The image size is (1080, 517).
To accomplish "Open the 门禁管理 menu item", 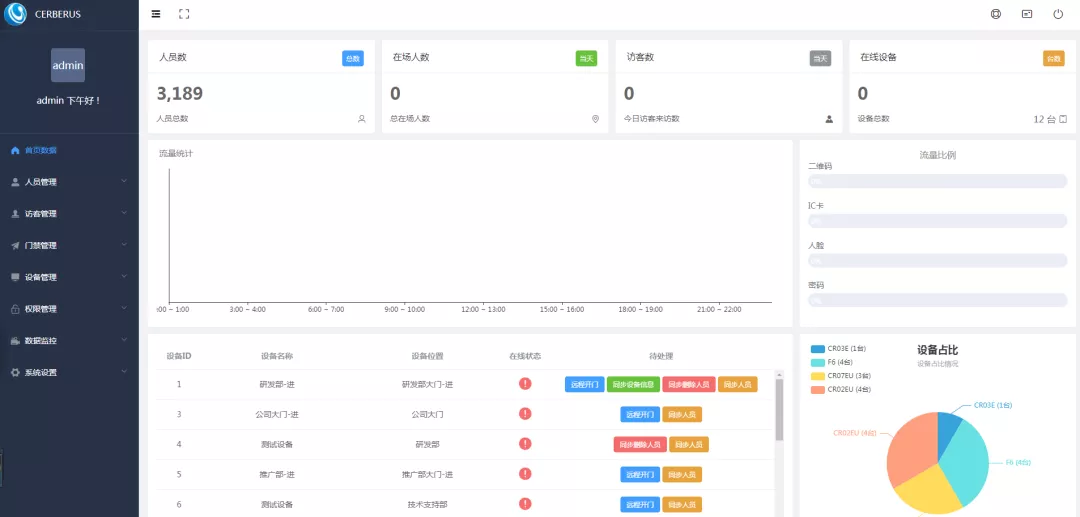I will (x=68, y=245).
